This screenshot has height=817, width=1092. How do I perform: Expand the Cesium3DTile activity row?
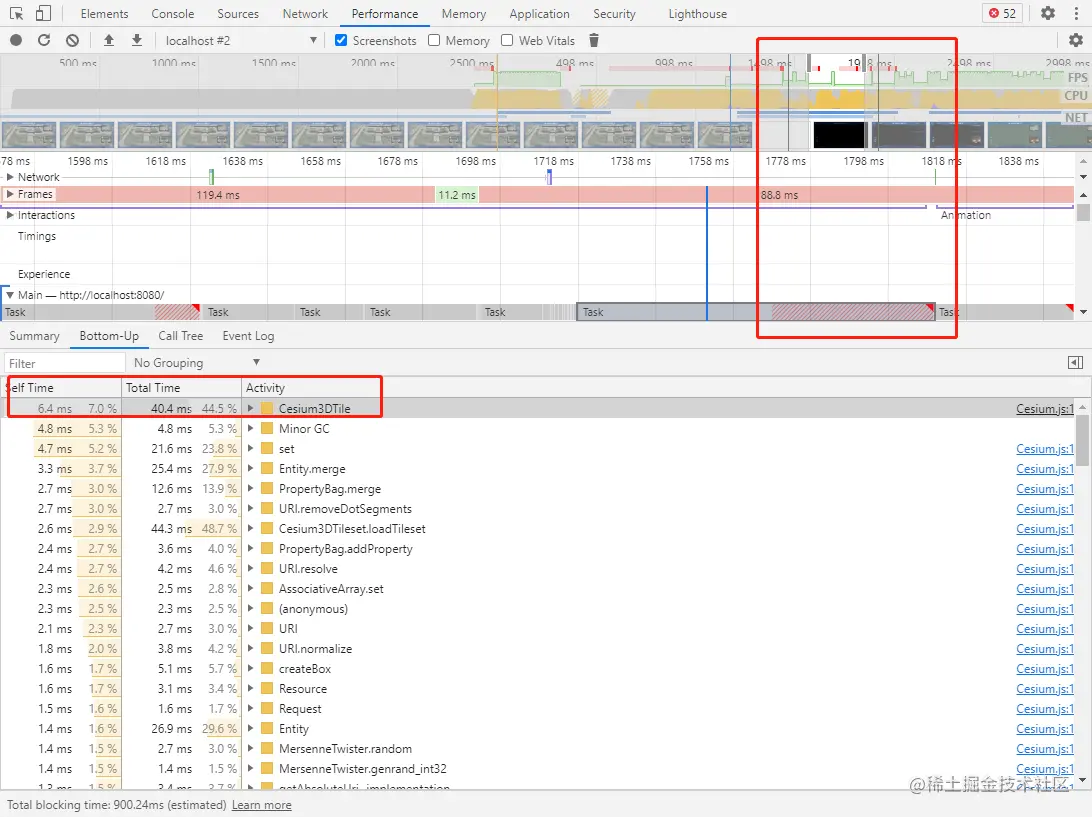250,408
